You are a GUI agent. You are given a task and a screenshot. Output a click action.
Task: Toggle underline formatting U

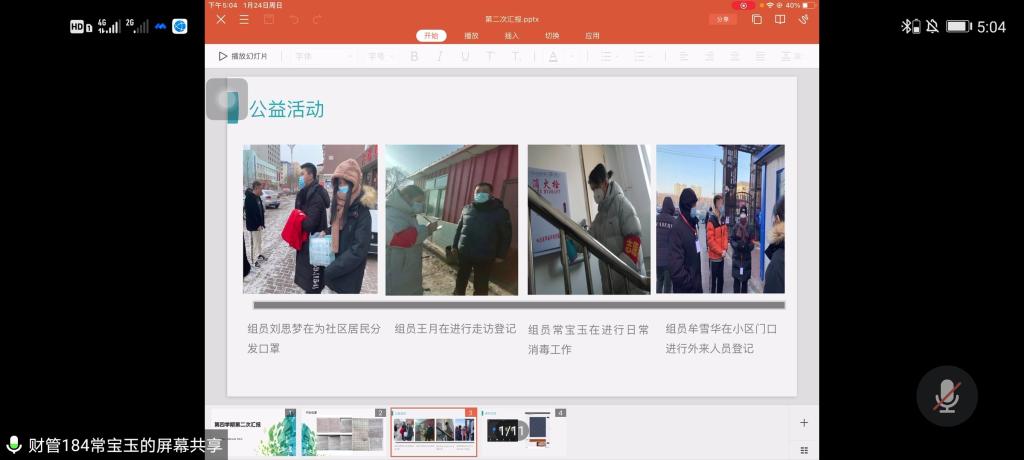click(465, 57)
